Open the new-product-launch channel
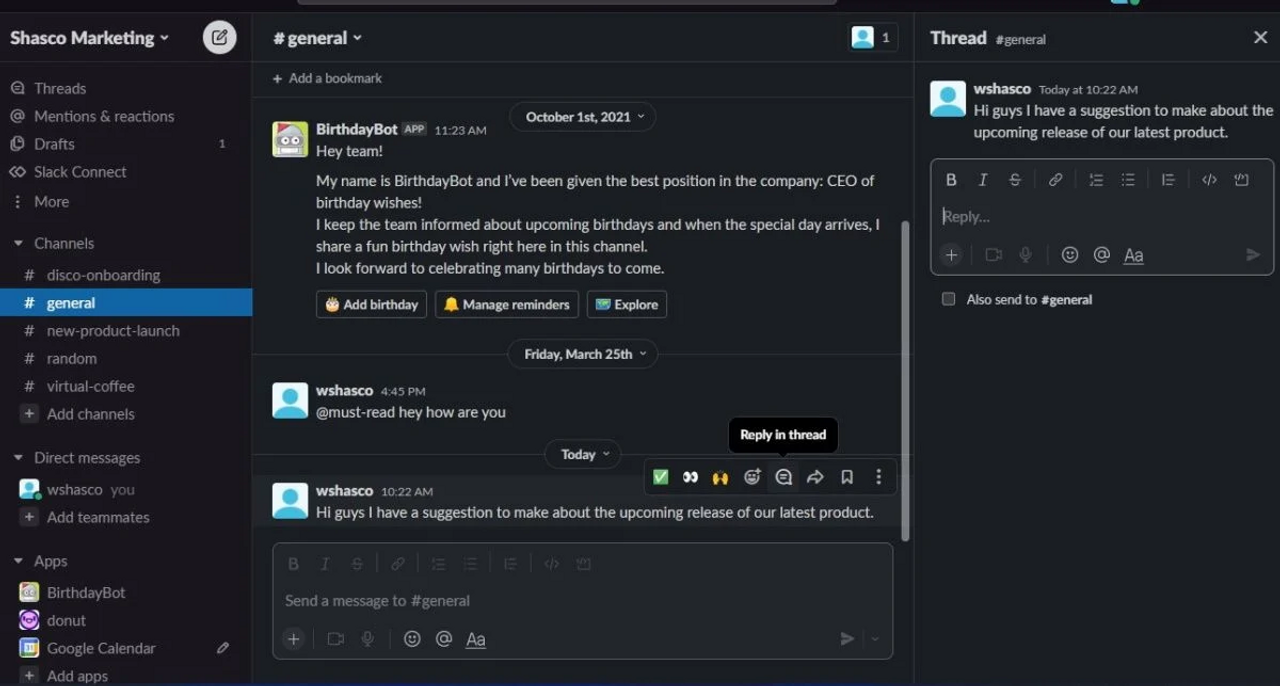Screen dimensions: 1280x686 113,330
